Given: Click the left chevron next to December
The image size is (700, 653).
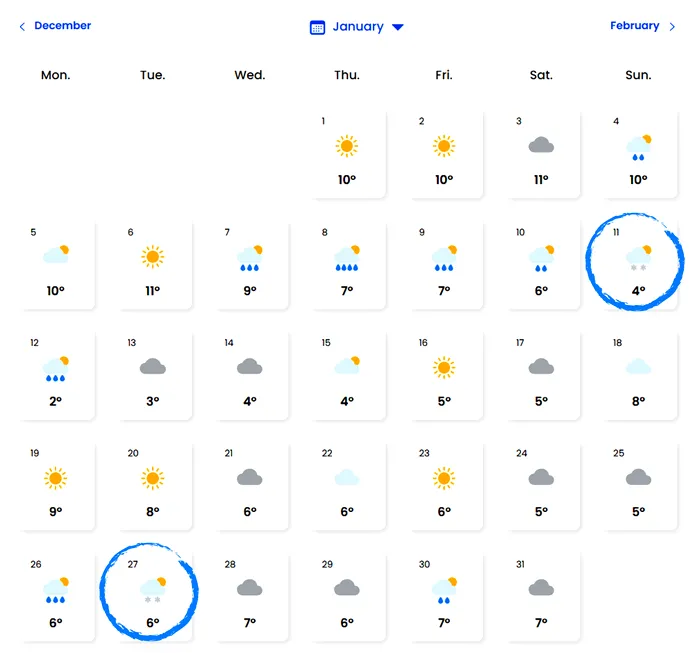Looking at the screenshot, I should (23, 27).
